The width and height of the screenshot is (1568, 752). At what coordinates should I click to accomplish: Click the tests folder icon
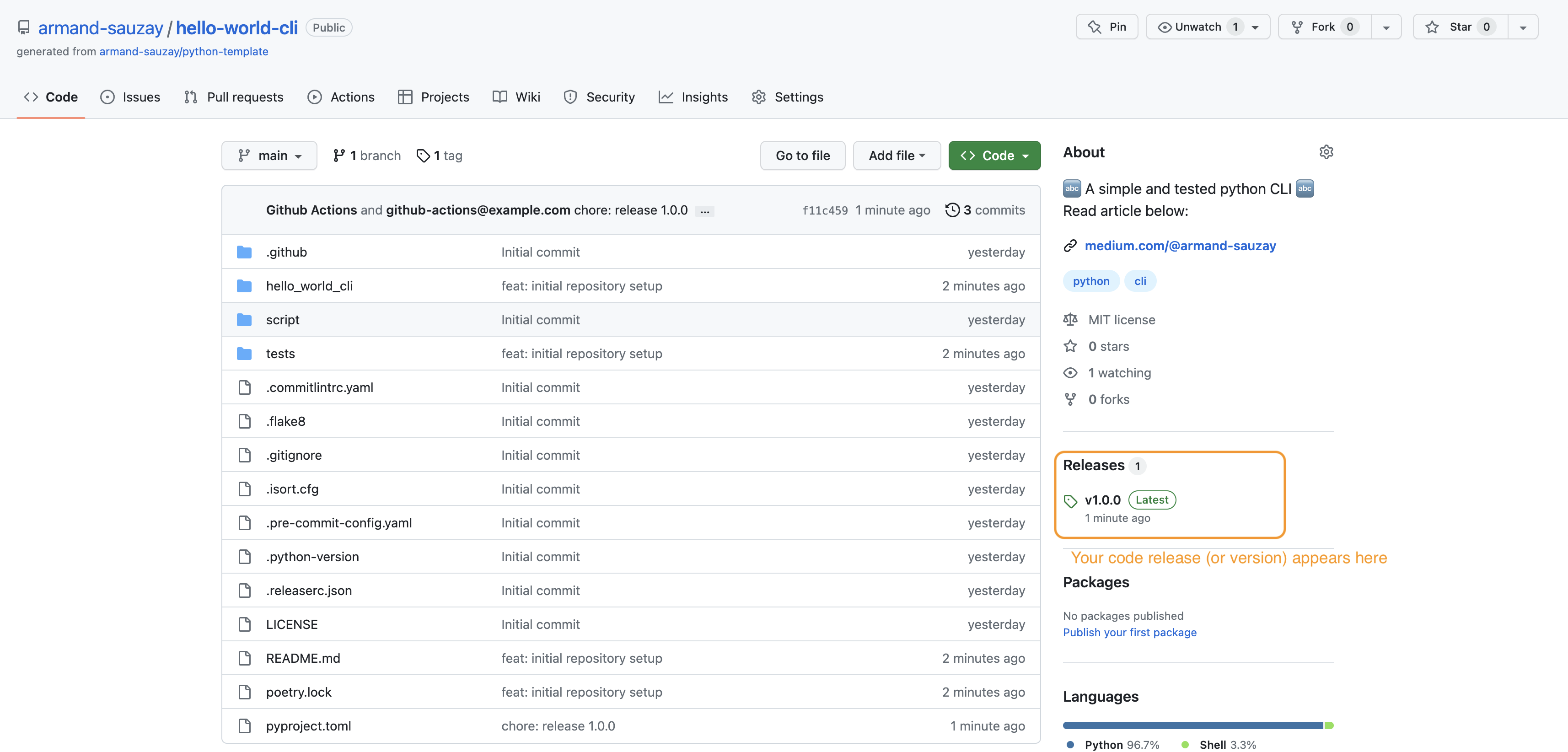[244, 354]
